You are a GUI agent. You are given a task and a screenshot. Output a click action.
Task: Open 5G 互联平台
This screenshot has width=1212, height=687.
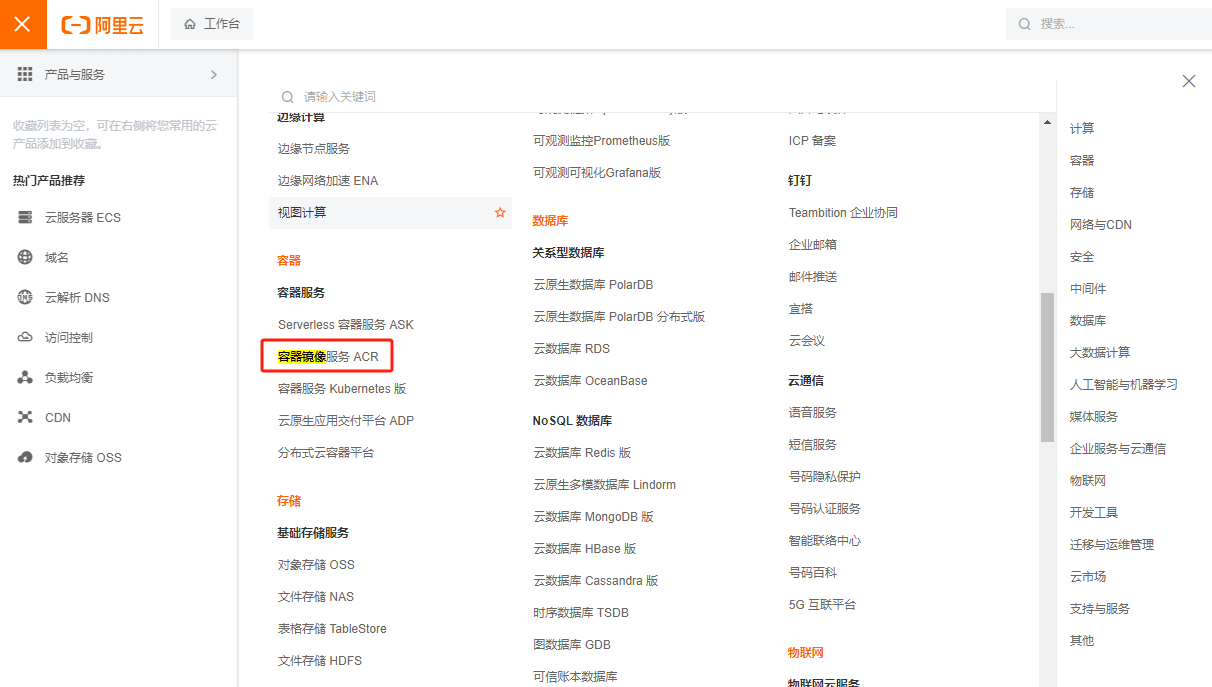pos(822,604)
